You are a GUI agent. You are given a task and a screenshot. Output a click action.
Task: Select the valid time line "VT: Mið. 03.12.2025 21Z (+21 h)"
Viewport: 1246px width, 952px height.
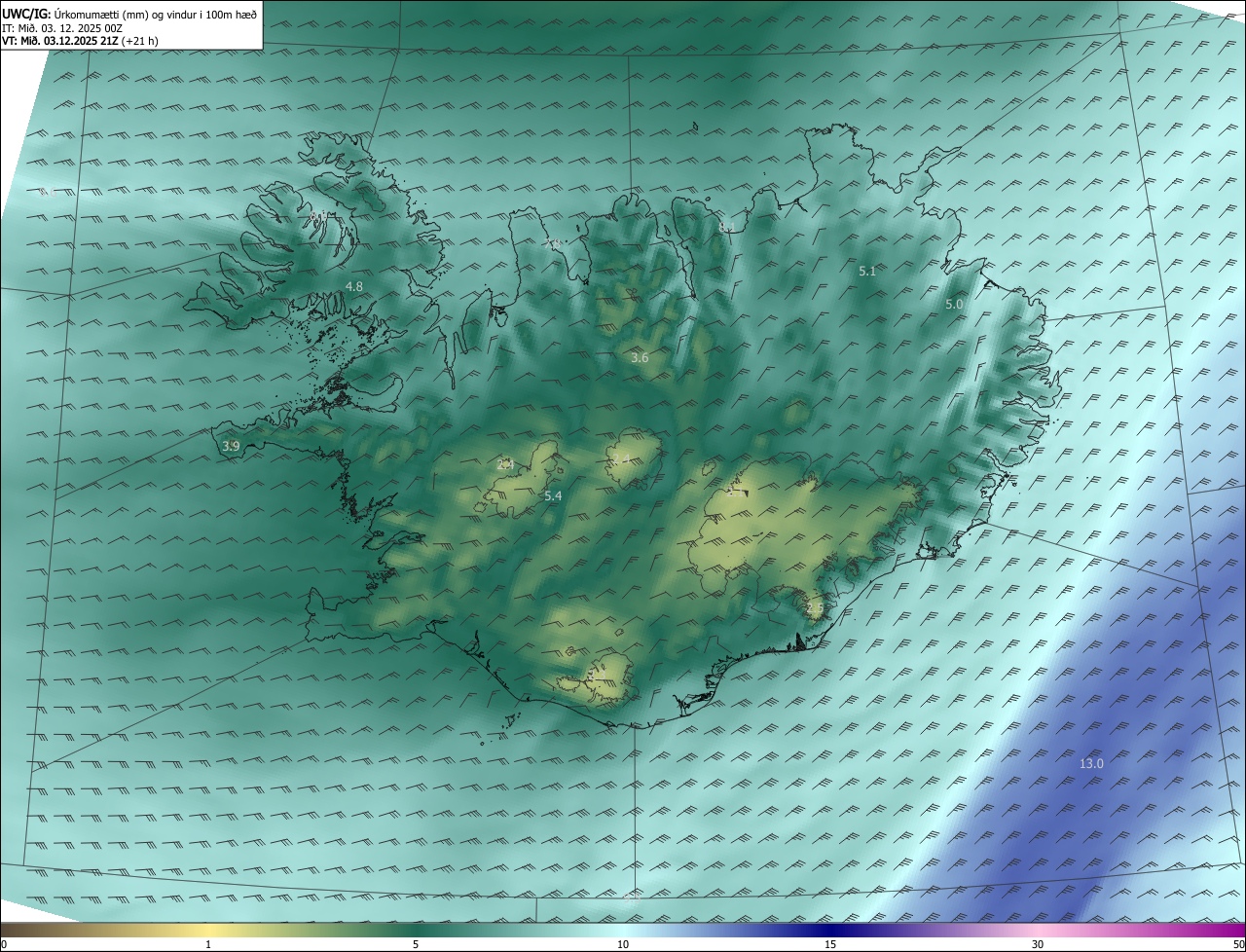tap(80, 41)
